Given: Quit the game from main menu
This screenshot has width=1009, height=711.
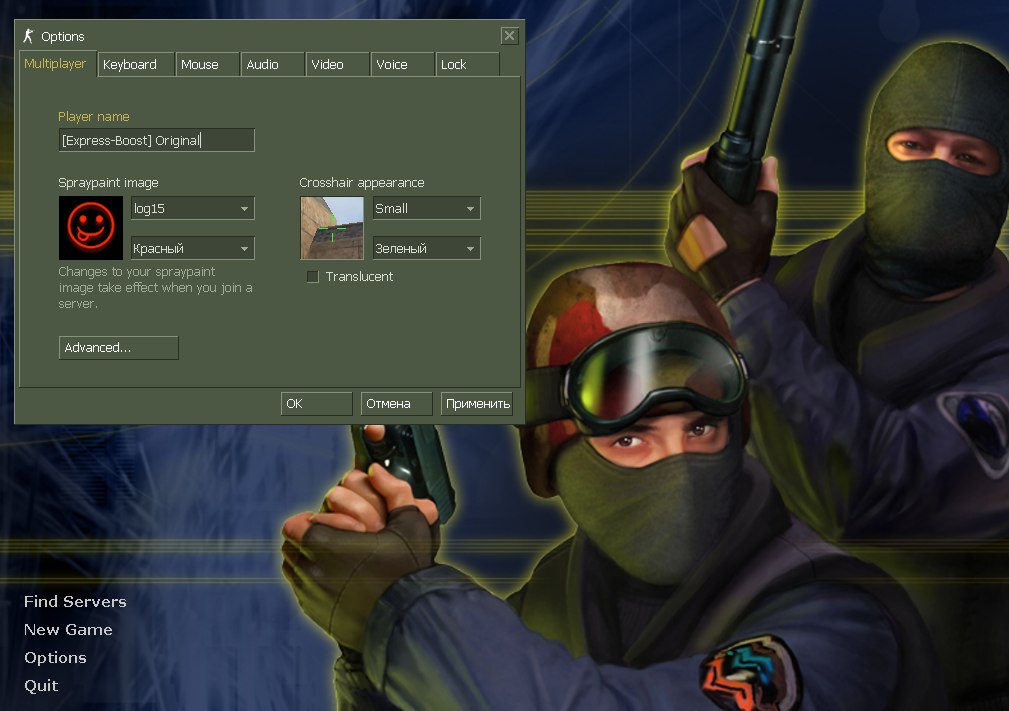Looking at the screenshot, I should 41,686.
